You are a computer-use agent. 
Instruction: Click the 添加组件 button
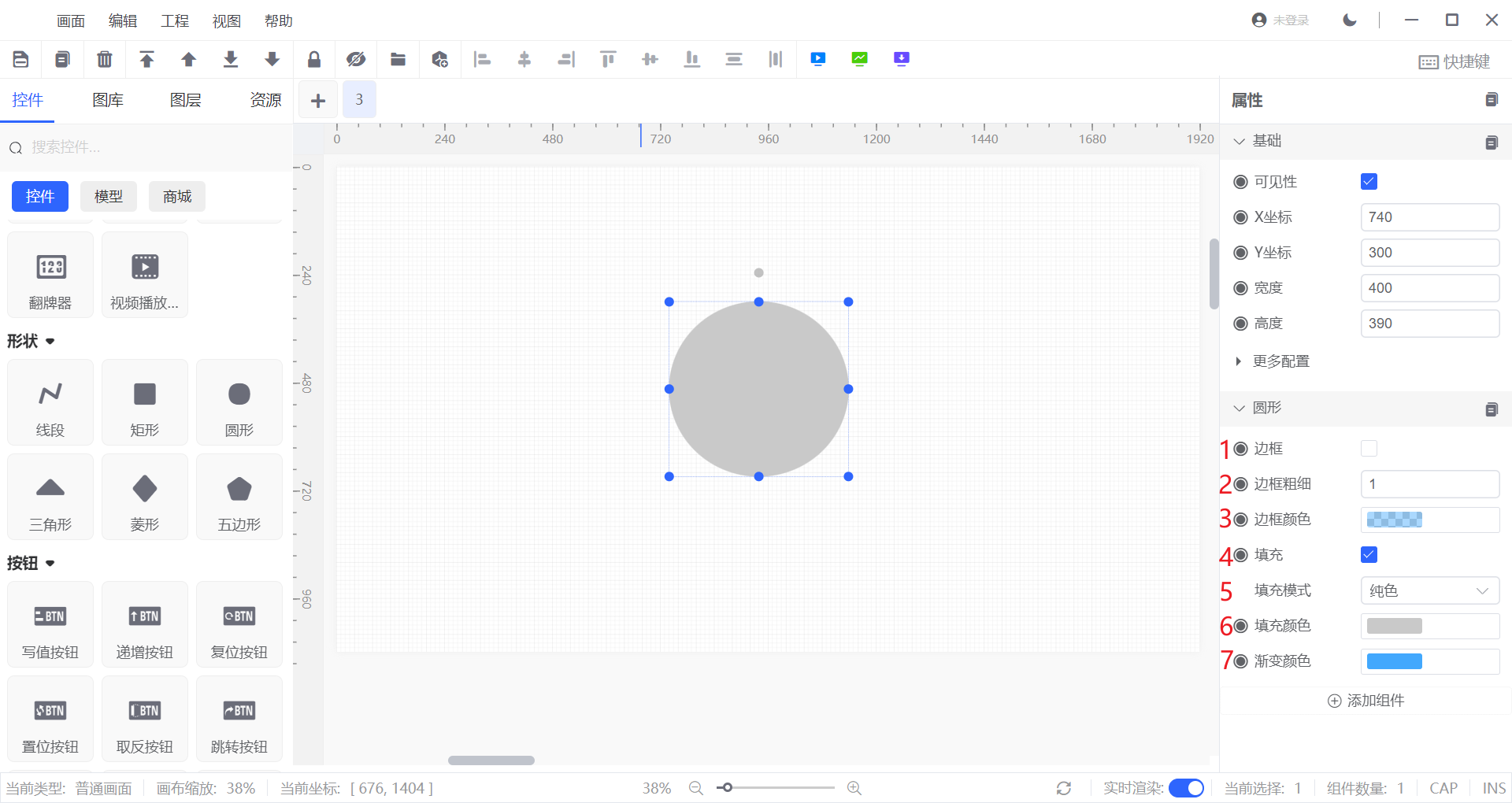pyautogui.click(x=1366, y=701)
